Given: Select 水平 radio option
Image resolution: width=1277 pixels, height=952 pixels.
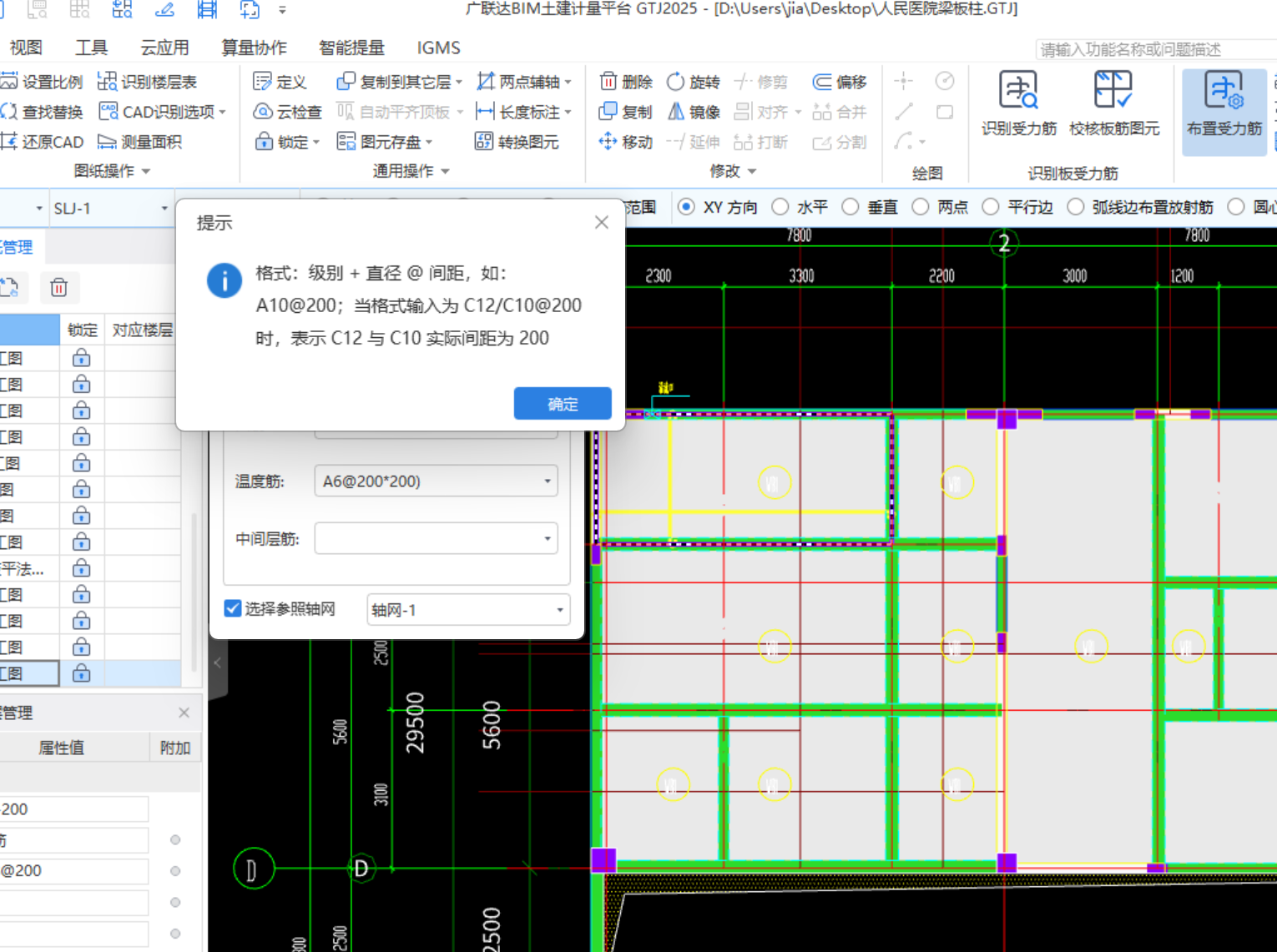Looking at the screenshot, I should click(x=780, y=207).
